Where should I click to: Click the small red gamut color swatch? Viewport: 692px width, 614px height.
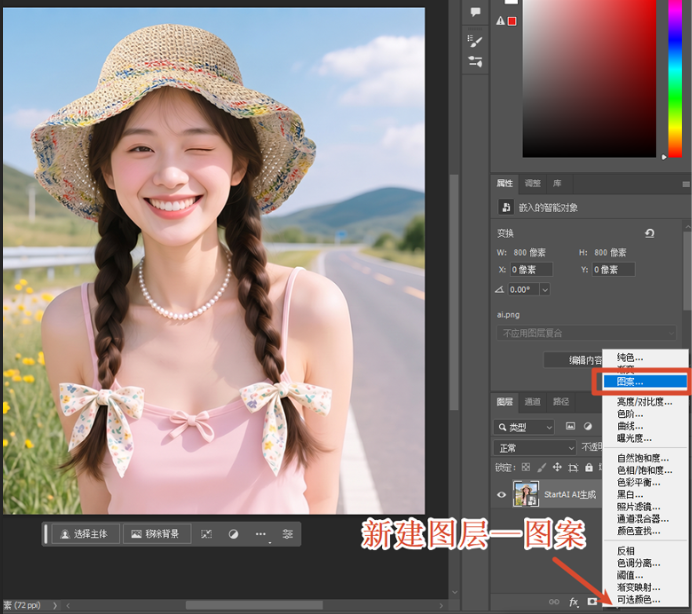pyautogui.click(x=512, y=21)
